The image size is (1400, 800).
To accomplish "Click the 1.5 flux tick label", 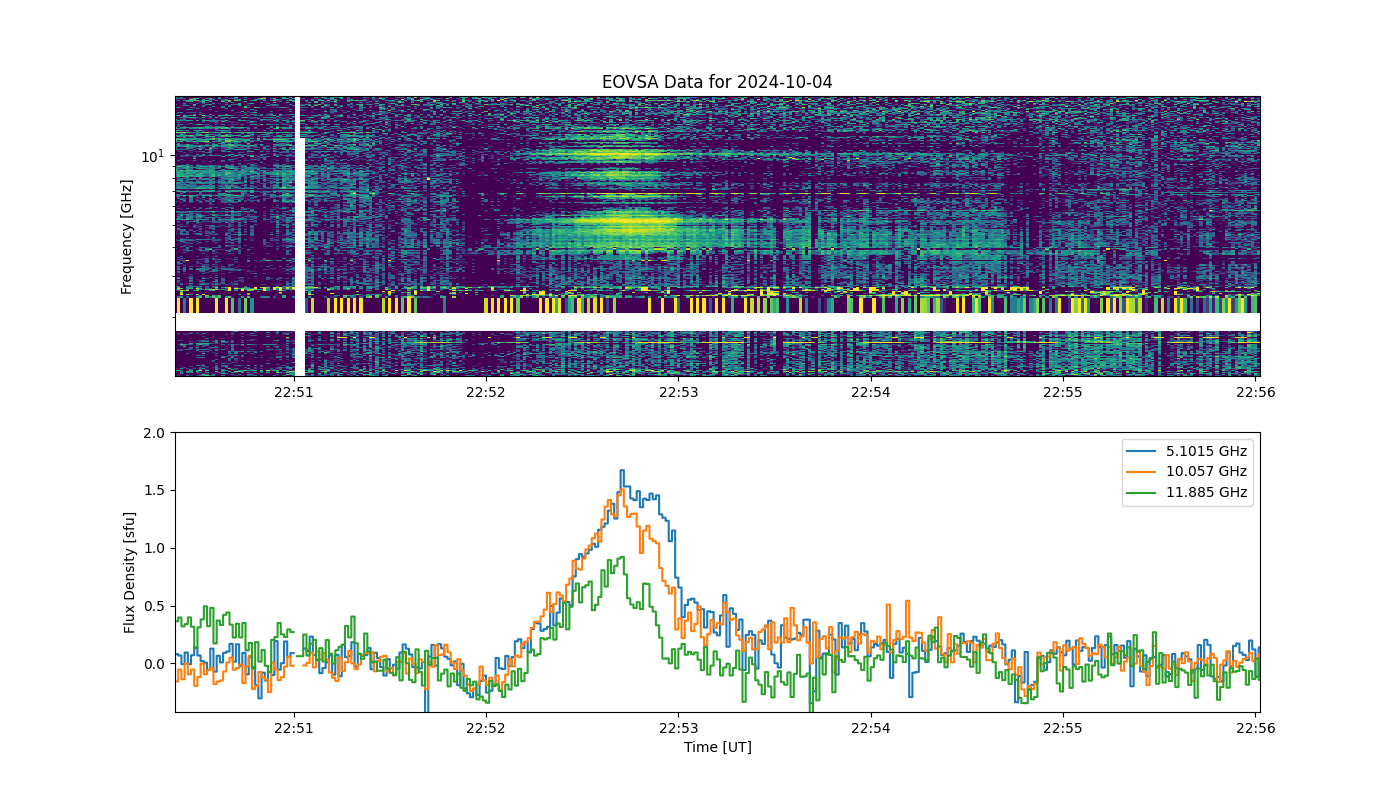I will click(x=154, y=491).
